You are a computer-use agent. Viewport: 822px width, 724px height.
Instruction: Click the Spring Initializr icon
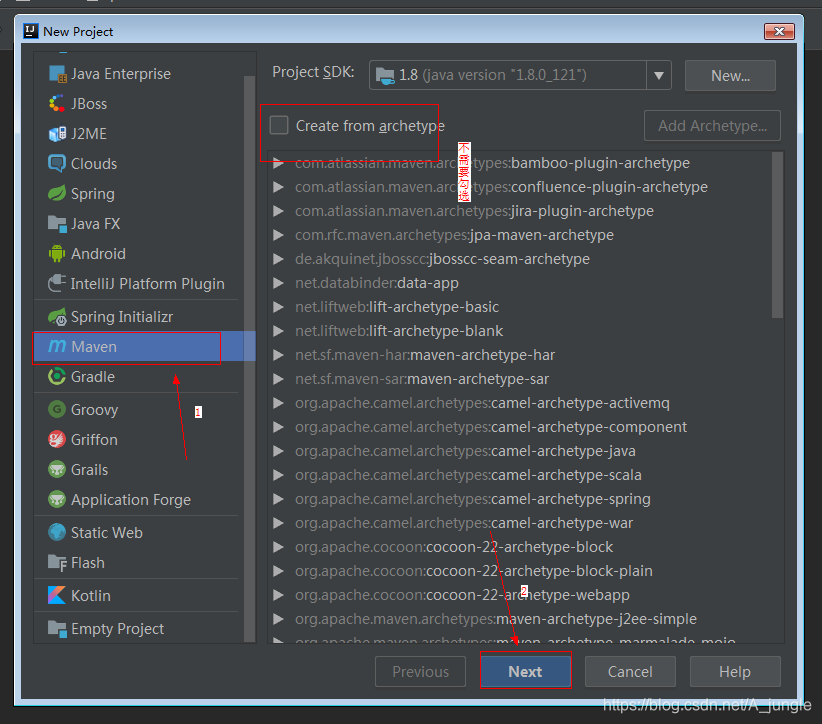click(57, 317)
